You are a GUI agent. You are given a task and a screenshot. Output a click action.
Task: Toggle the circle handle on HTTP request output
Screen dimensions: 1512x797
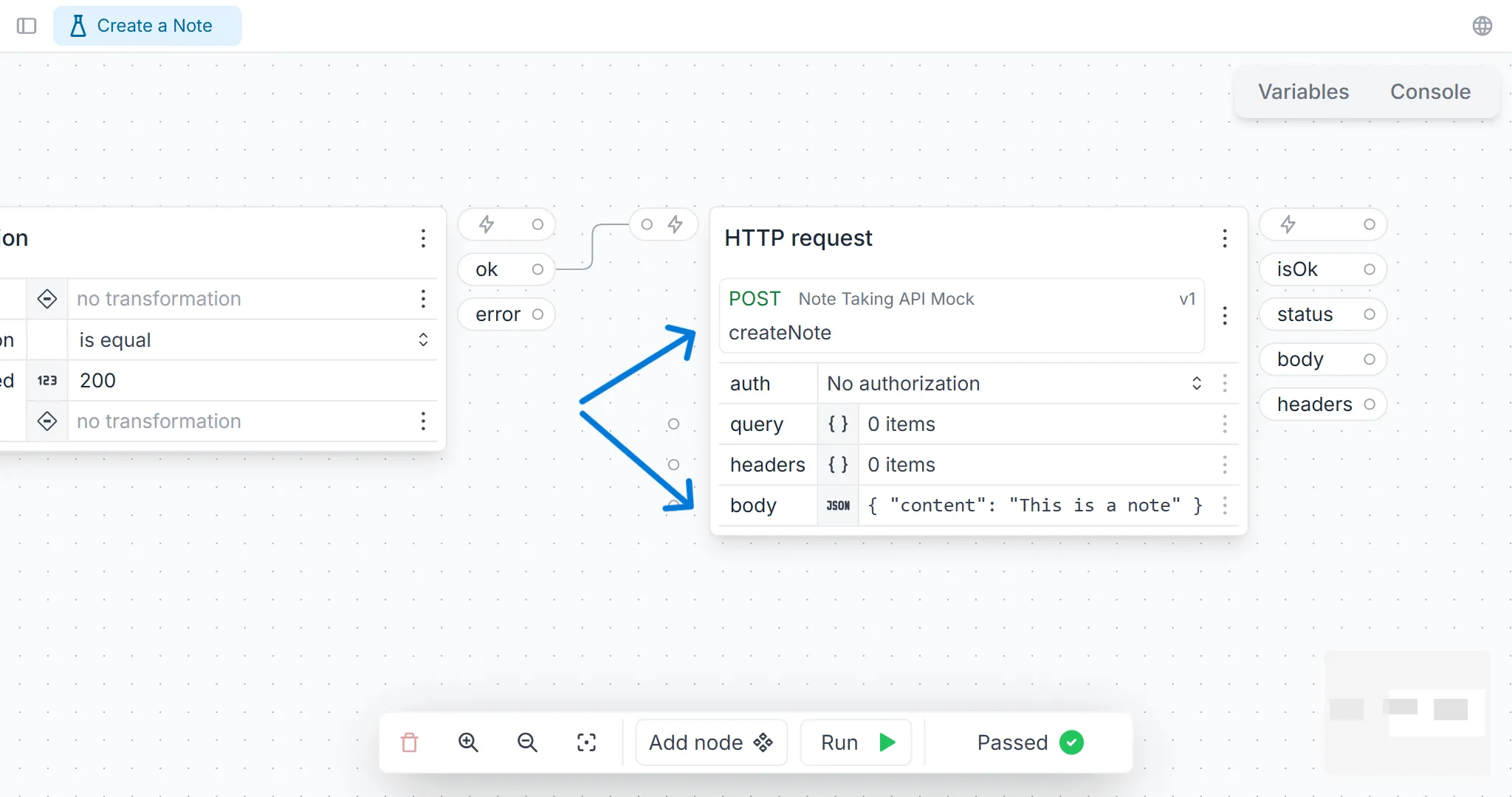click(1370, 224)
